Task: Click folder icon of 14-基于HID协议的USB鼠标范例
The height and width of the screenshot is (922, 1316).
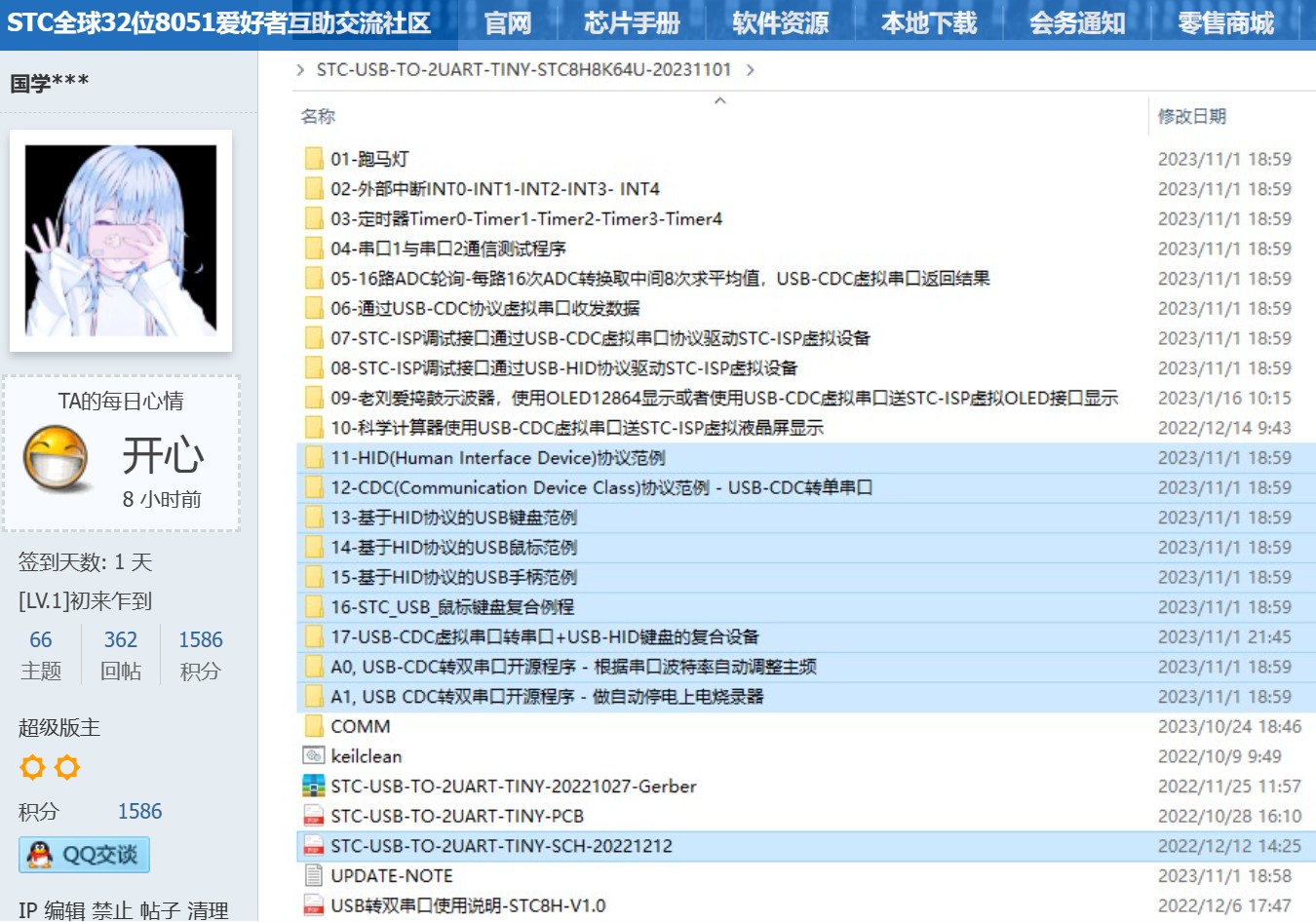Action: 314,548
